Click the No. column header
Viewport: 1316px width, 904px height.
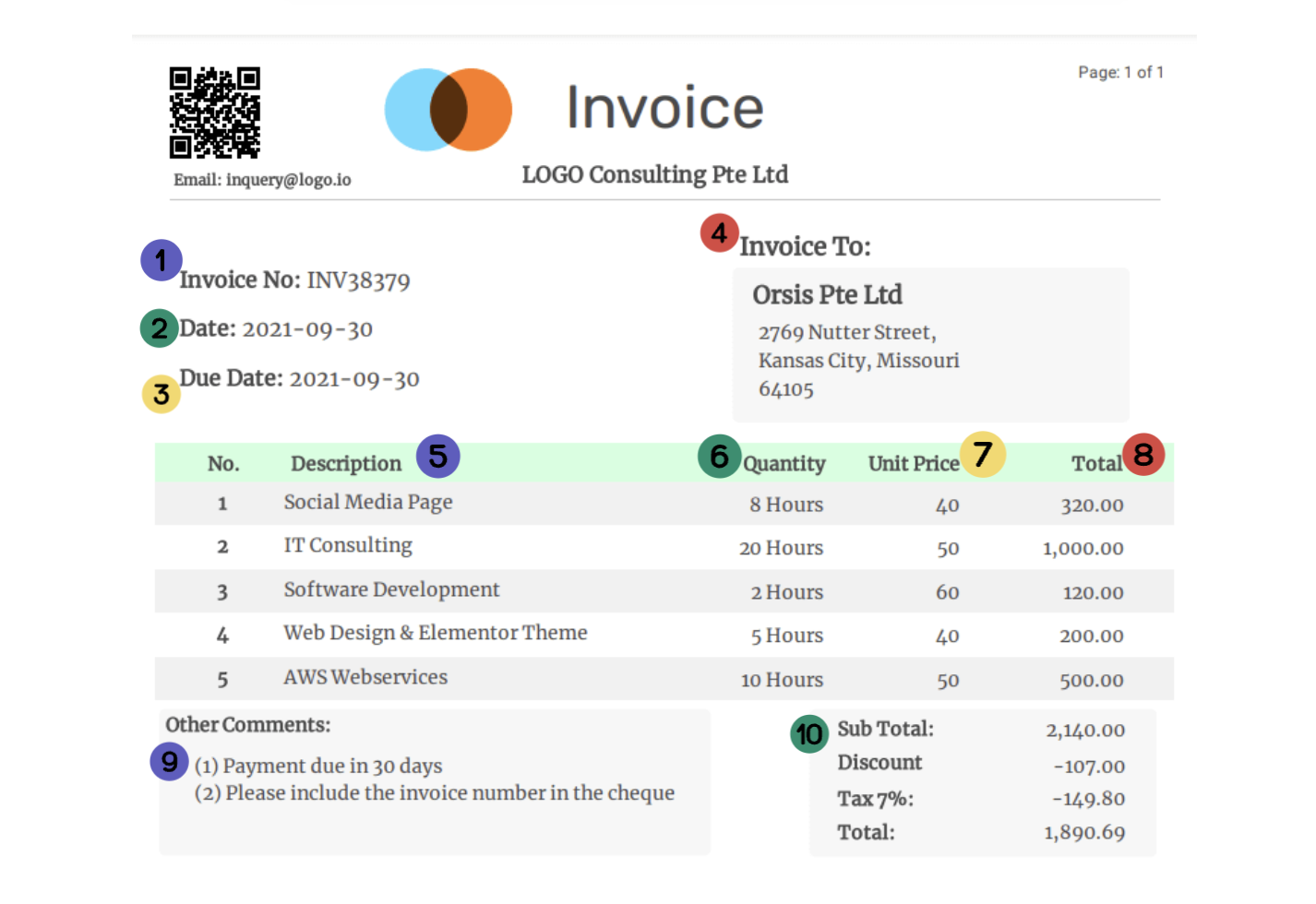coord(223,463)
